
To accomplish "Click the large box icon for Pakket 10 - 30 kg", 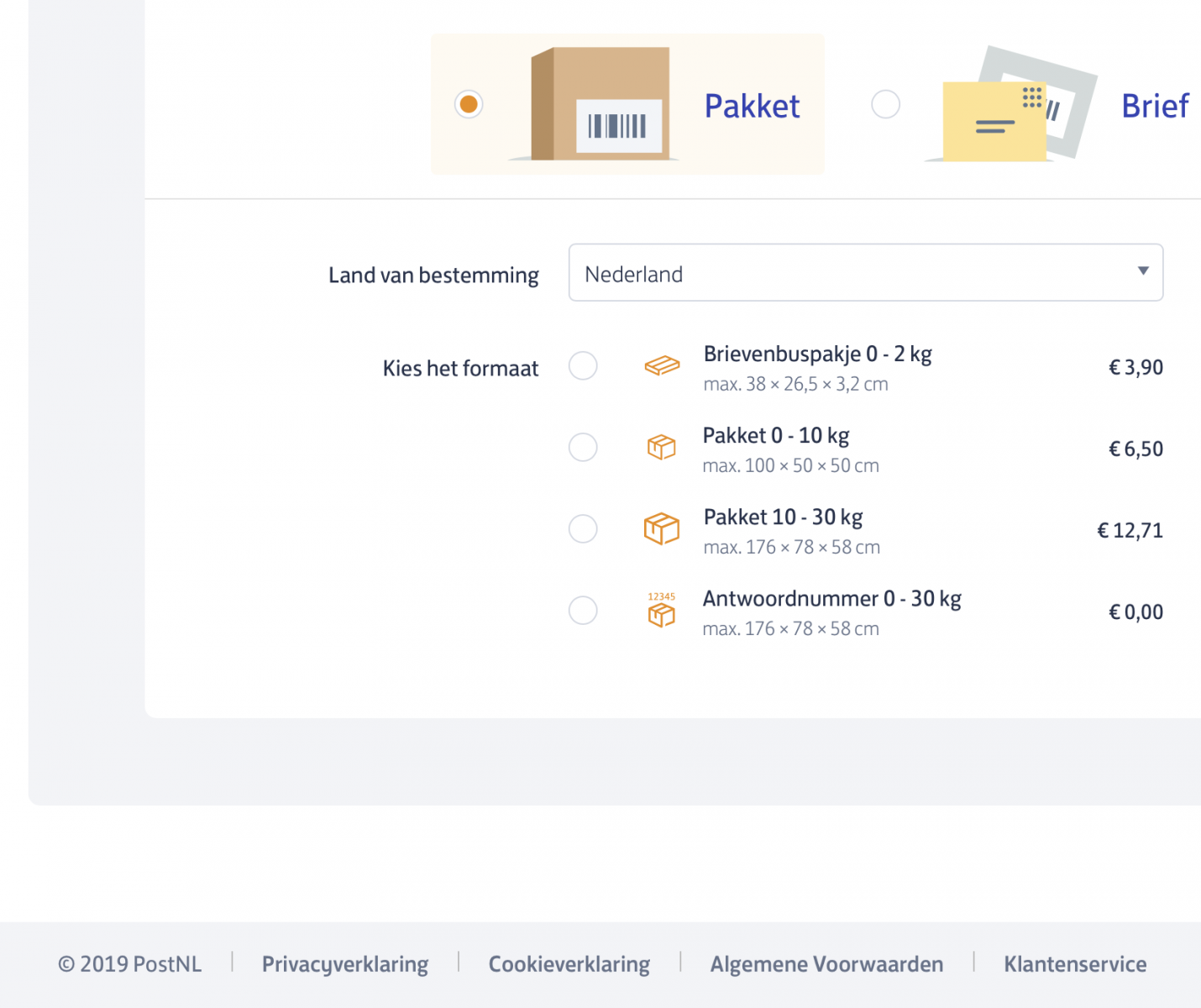I will [x=662, y=528].
